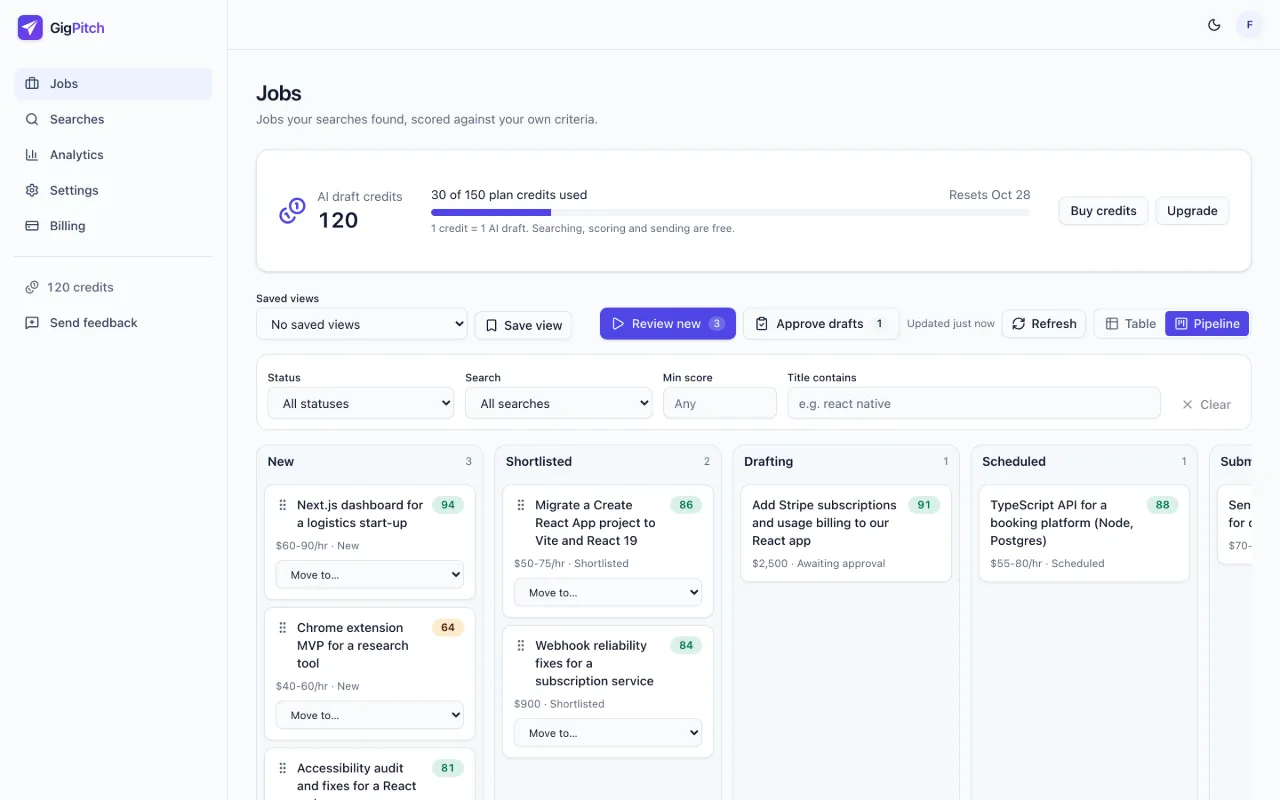Open Move to dropdown for Next.js dashboard job
Screen dimensions: 1280x800
pos(370,575)
